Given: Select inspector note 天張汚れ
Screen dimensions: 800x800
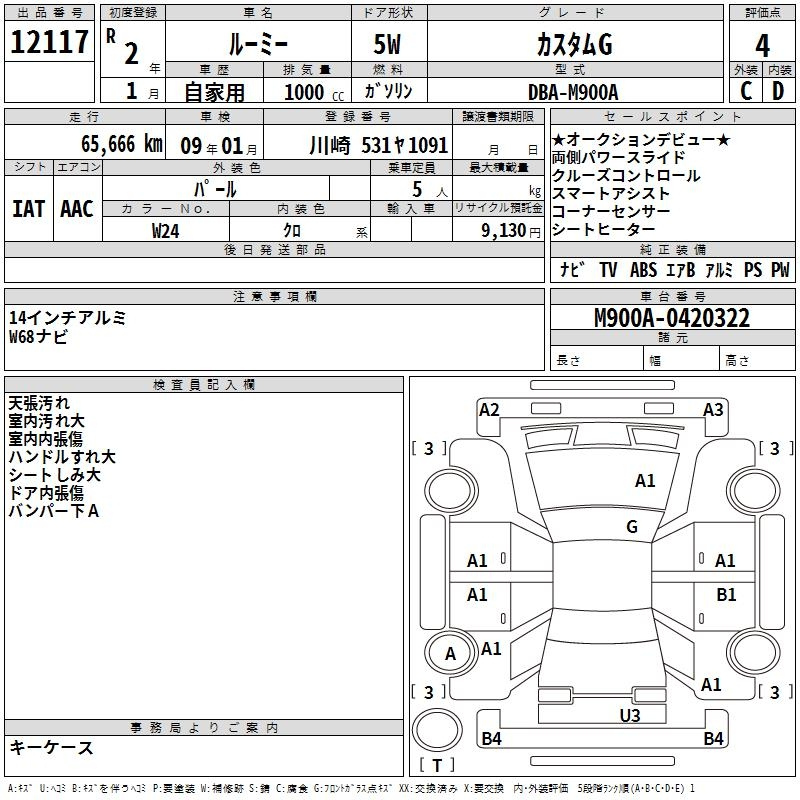Looking at the screenshot, I should 39,403.
